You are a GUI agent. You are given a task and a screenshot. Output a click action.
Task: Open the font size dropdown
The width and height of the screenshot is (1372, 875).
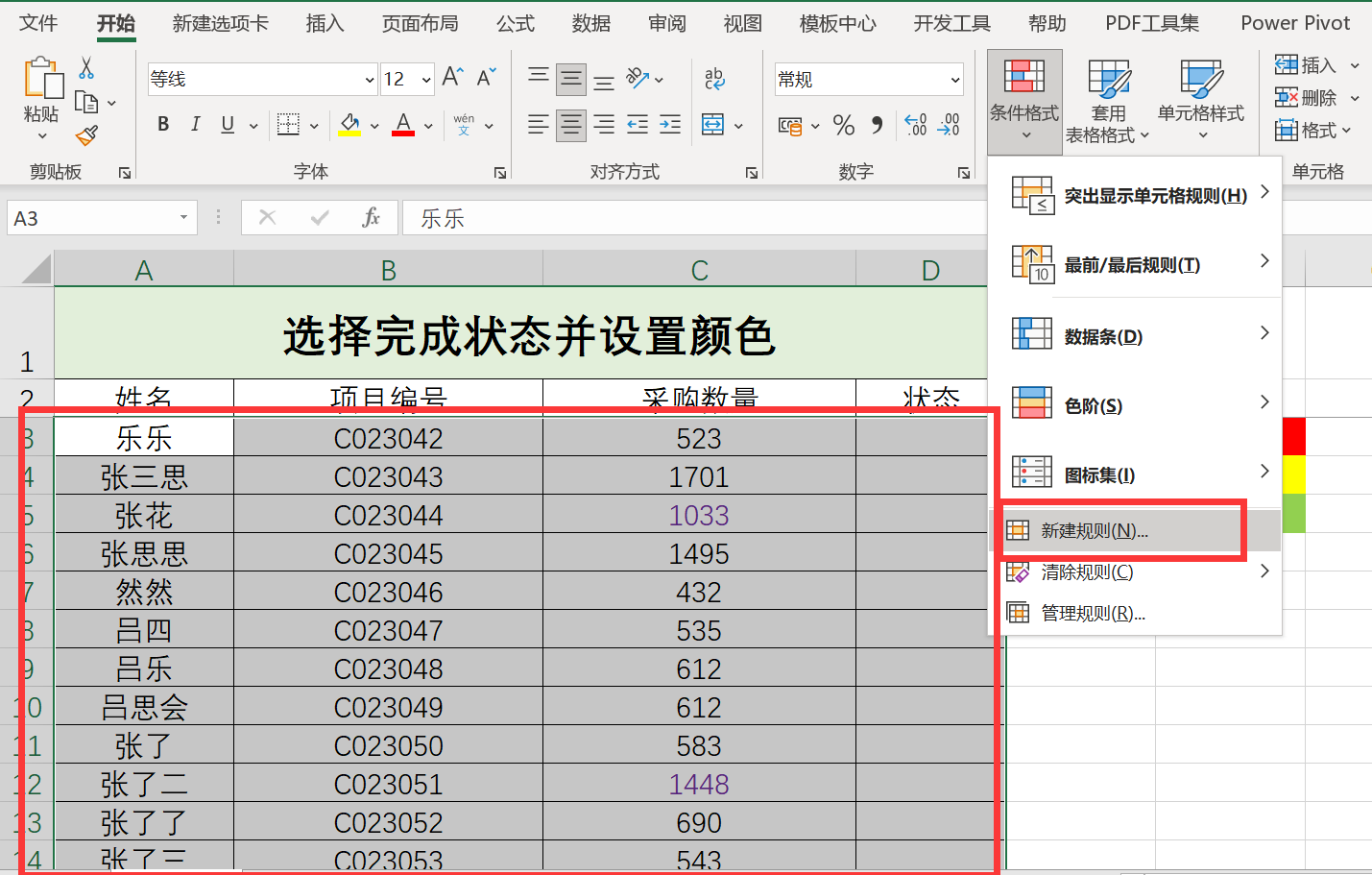426,80
